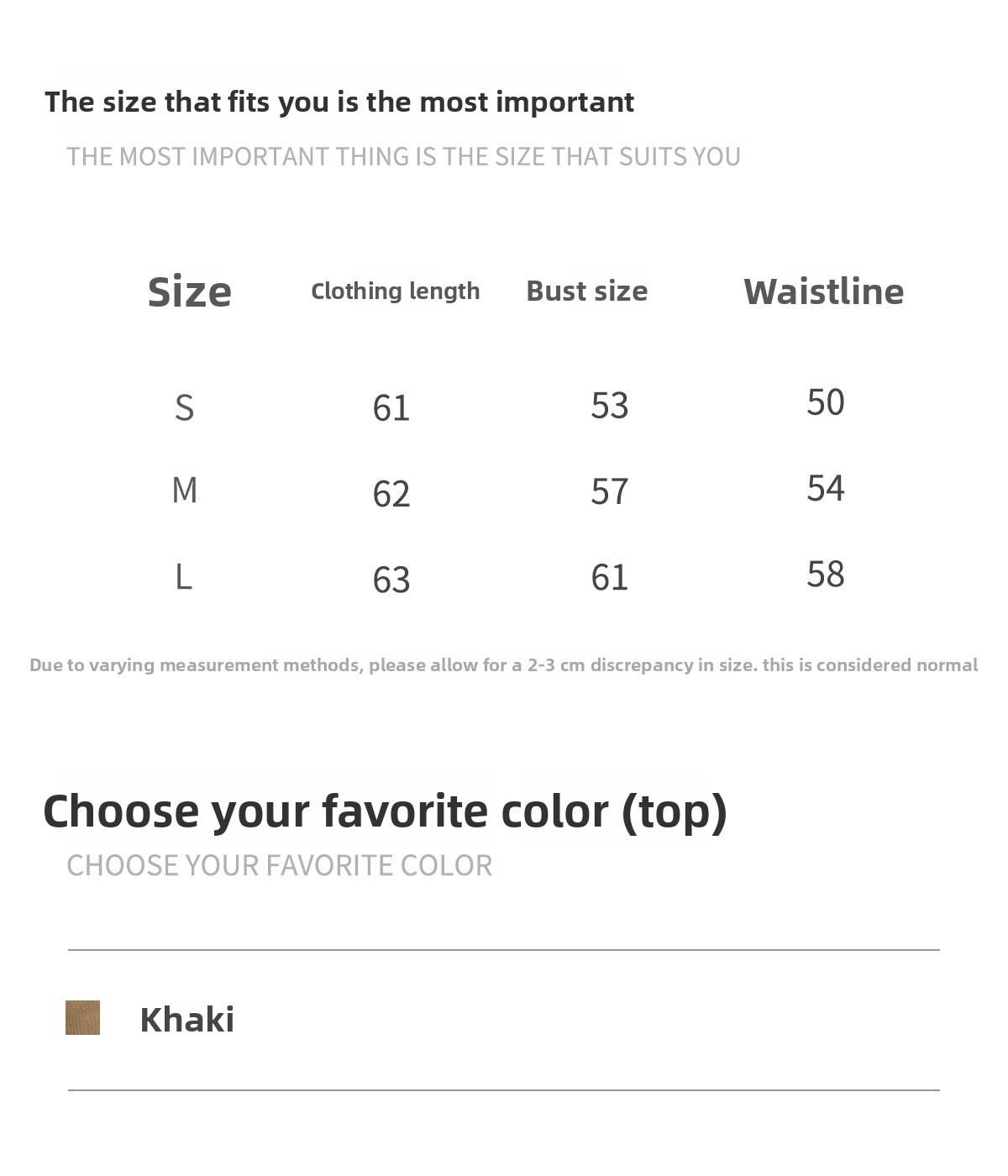Click the Bust size column header
Screen dimensions: 1008x1176
tap(586, 291)
